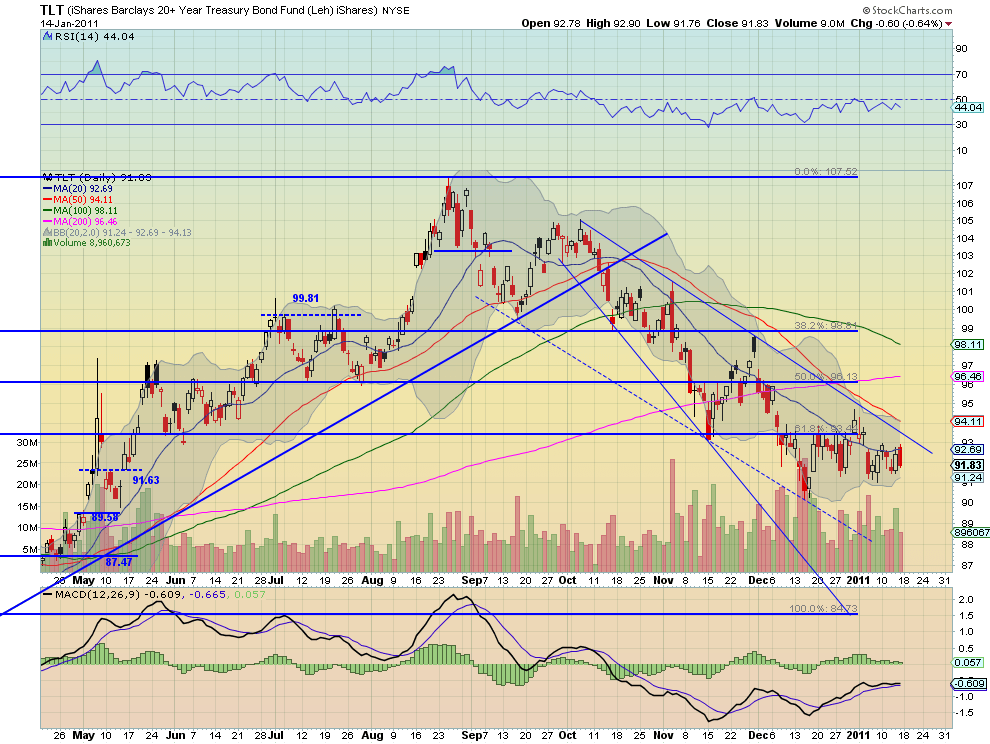Click the MA(200) 96.46 legend entry
Viewport: 990px width, 744px height.
coord(85,222)
